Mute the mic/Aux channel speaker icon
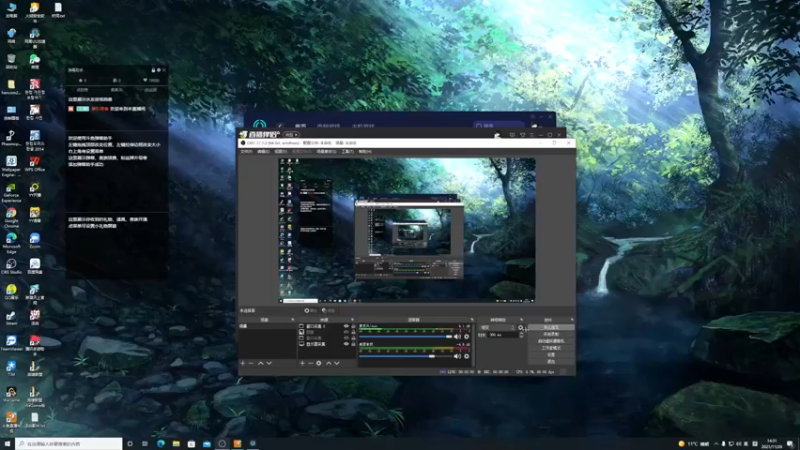This screenshot has height=450, width=800. coord(458,336)
